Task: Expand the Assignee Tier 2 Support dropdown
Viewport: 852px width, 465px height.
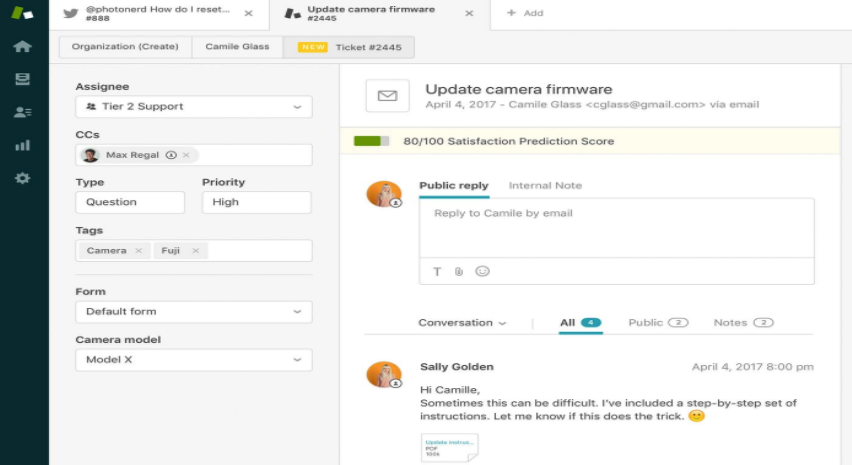Action: tap(193, 106)
